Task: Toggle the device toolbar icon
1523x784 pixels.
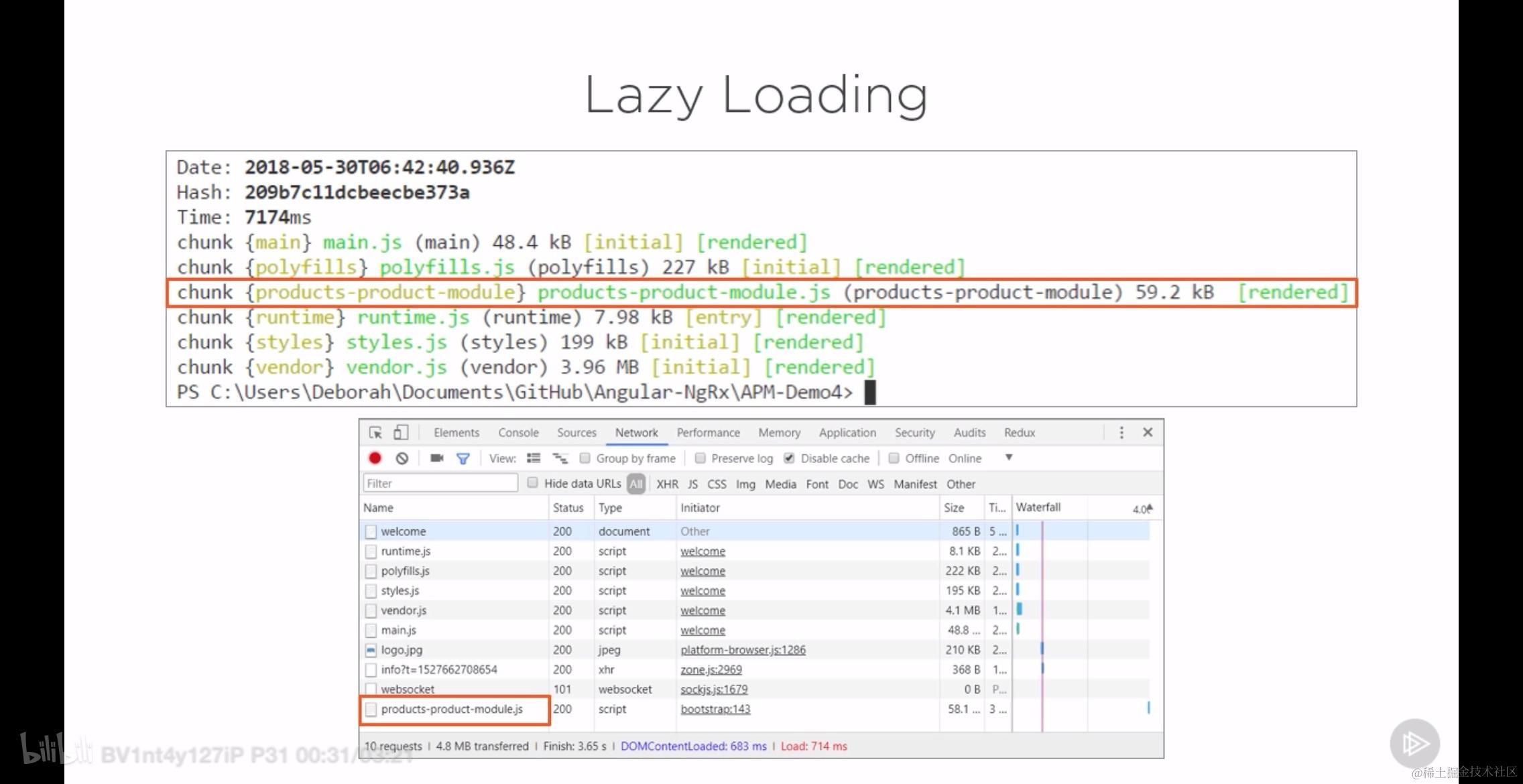Action: pyautogui.click(x=401, y=433)
